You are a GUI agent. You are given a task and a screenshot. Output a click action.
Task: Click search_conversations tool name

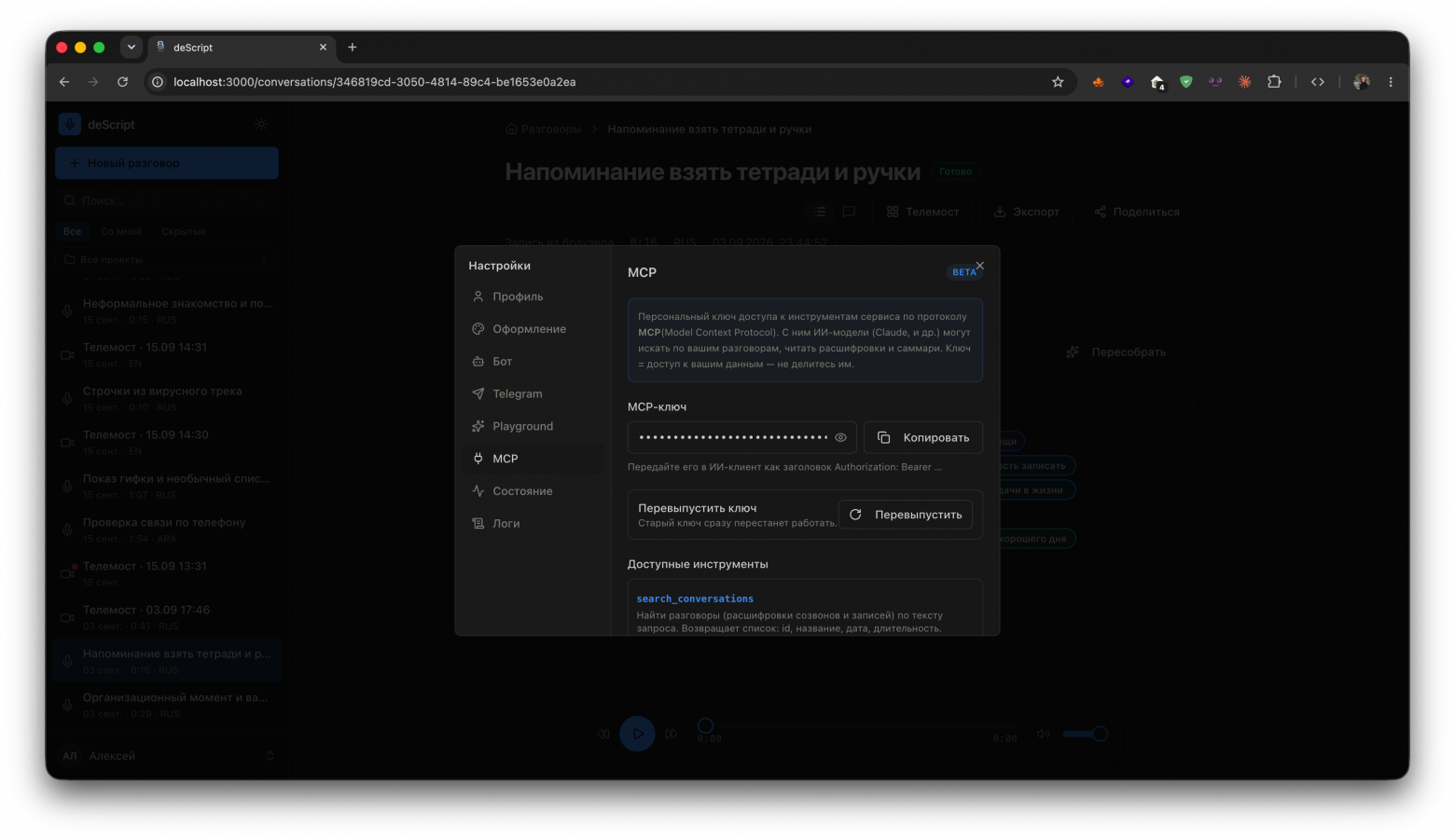click(x=695, y=599)
